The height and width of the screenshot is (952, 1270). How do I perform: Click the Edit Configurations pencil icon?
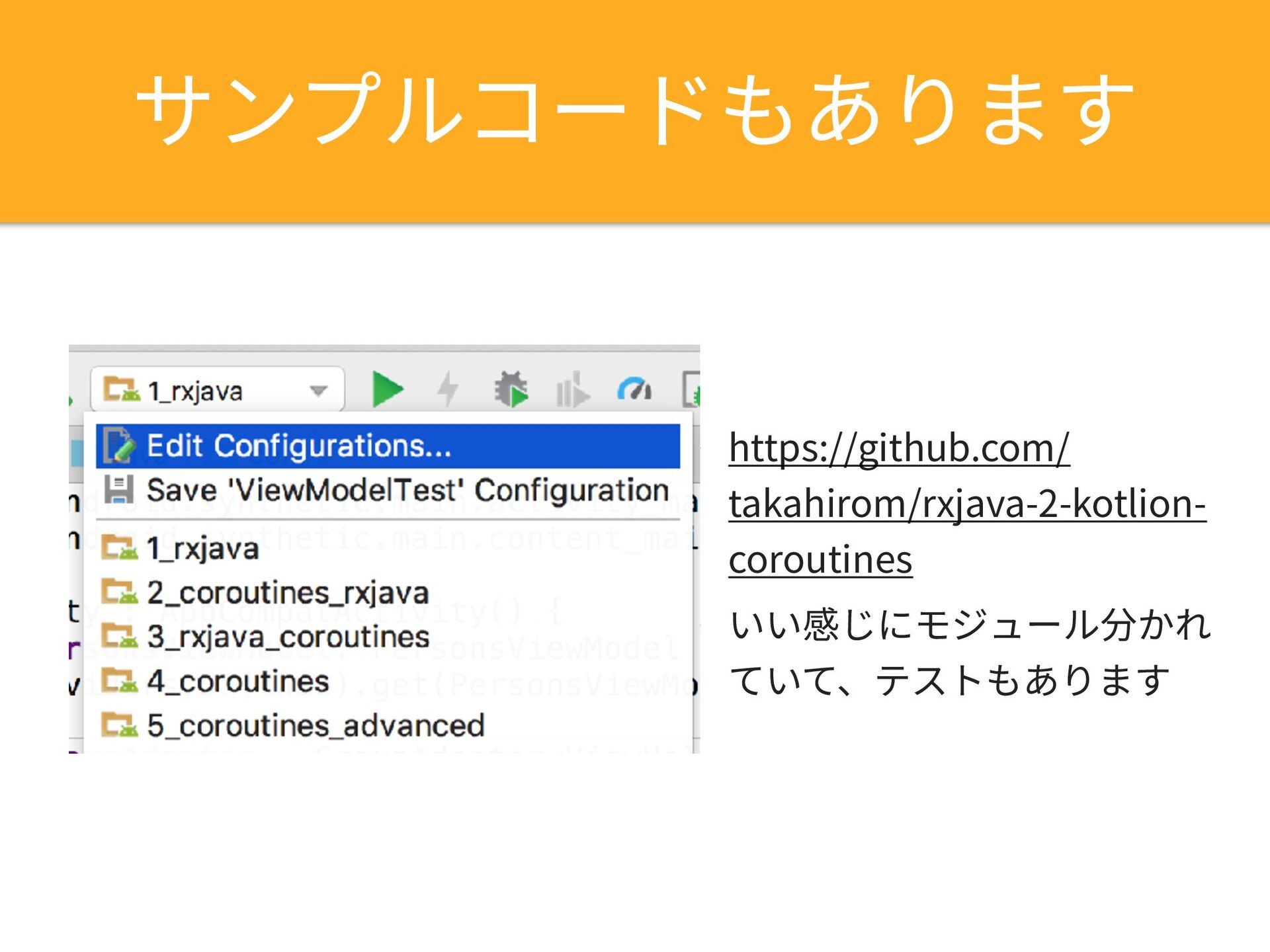pyautogui.click(x=120, y=446)
